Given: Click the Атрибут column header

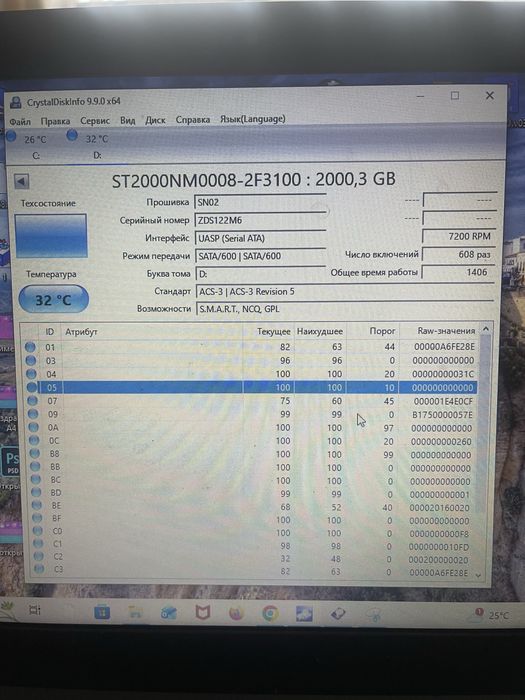Looking at the screenshot, I should [81, 332].
